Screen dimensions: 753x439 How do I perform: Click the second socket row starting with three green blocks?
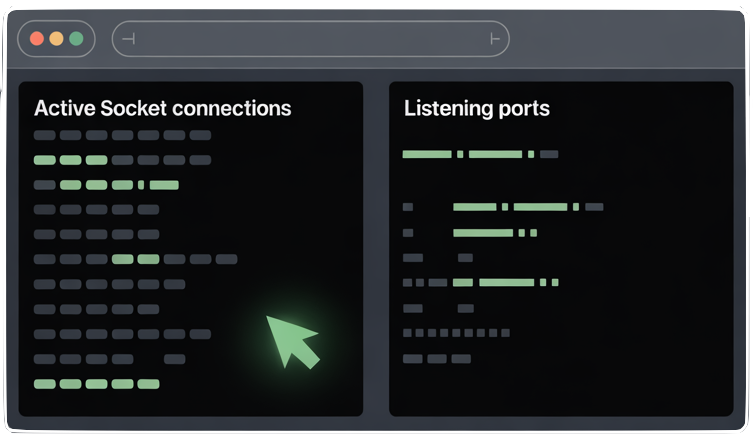click(x=122, y=160)
